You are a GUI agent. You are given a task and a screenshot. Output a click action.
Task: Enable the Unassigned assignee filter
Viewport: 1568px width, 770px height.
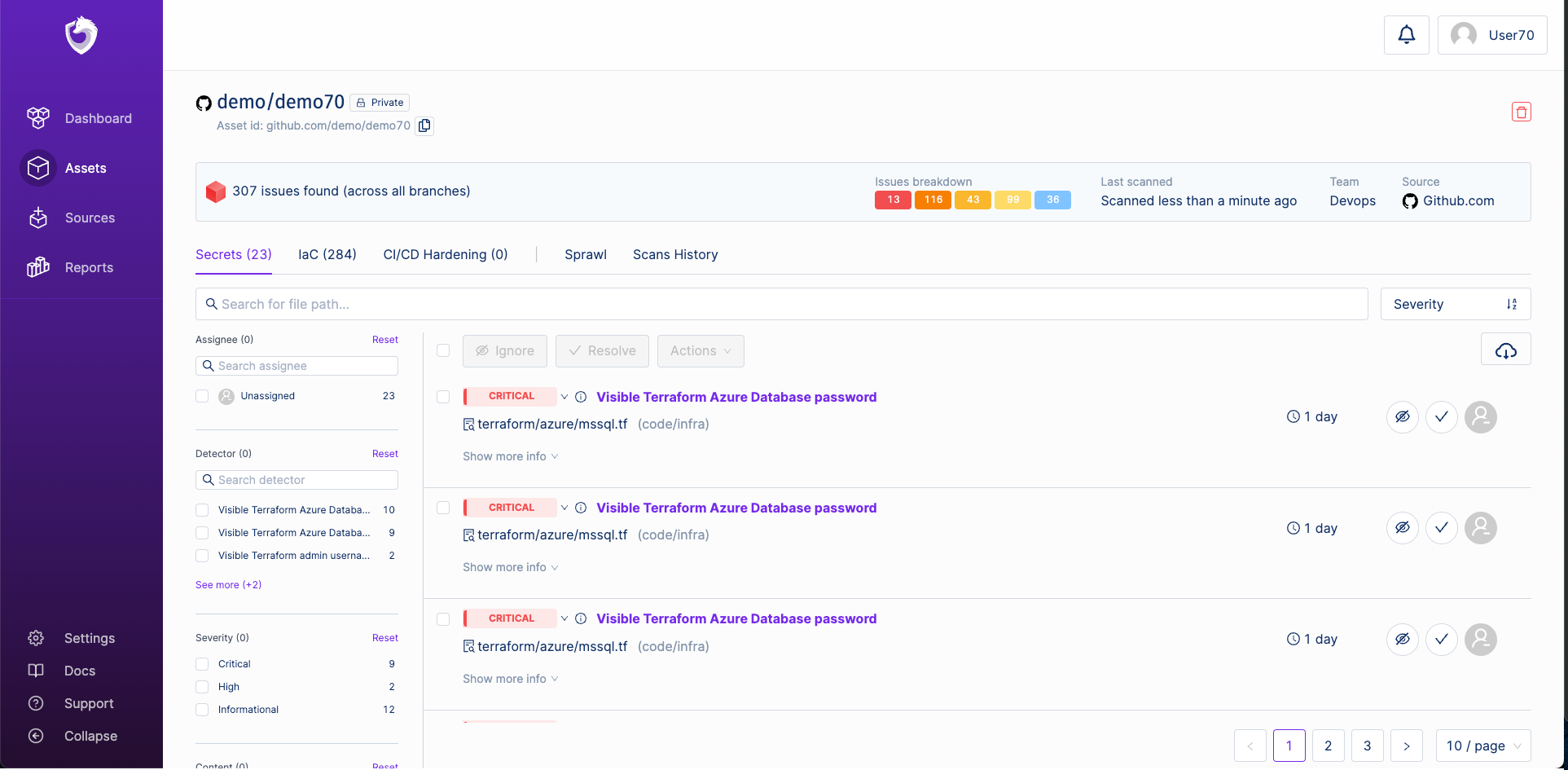202,396
